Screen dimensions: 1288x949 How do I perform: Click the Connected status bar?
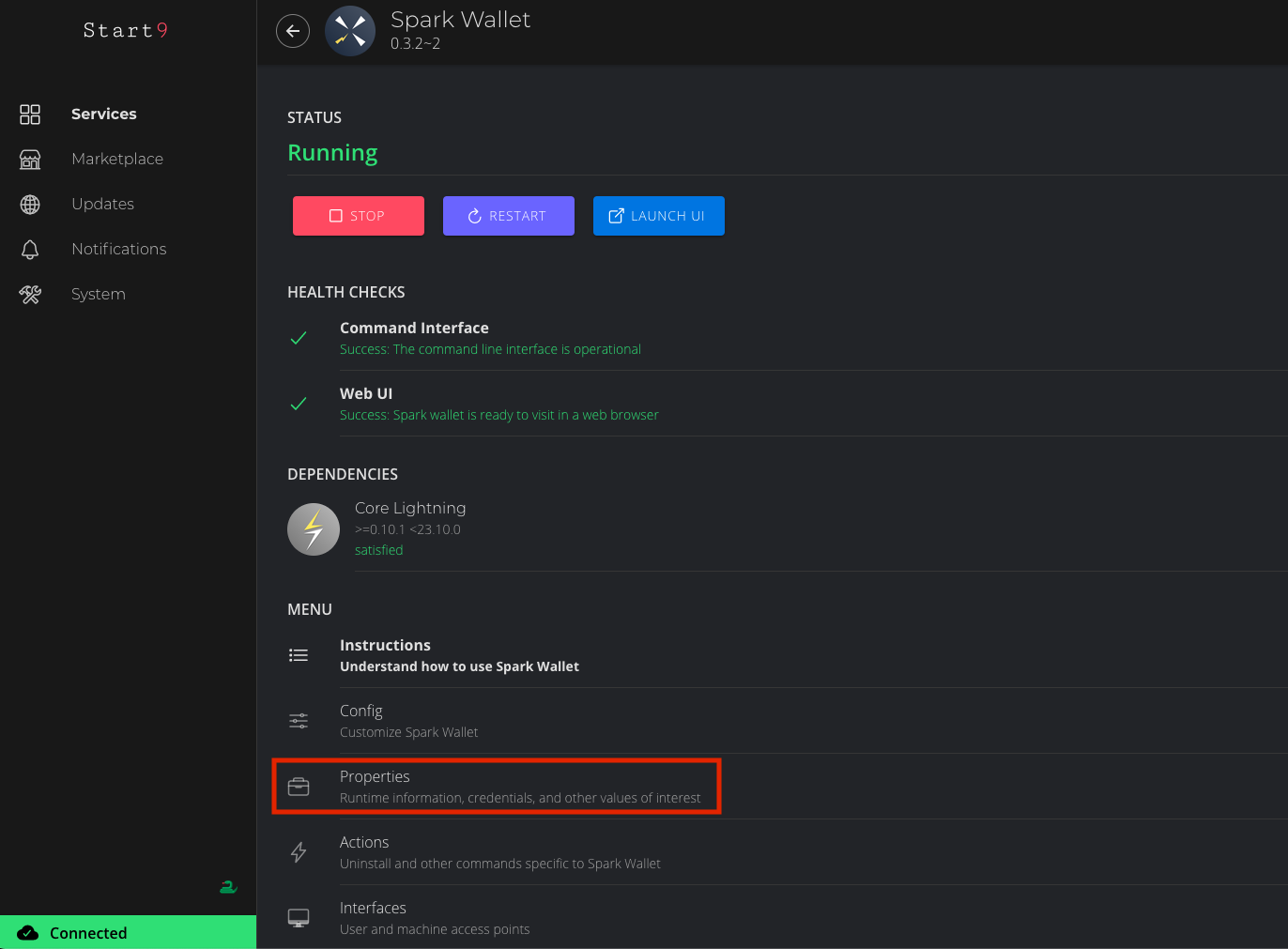pos(128,932)
